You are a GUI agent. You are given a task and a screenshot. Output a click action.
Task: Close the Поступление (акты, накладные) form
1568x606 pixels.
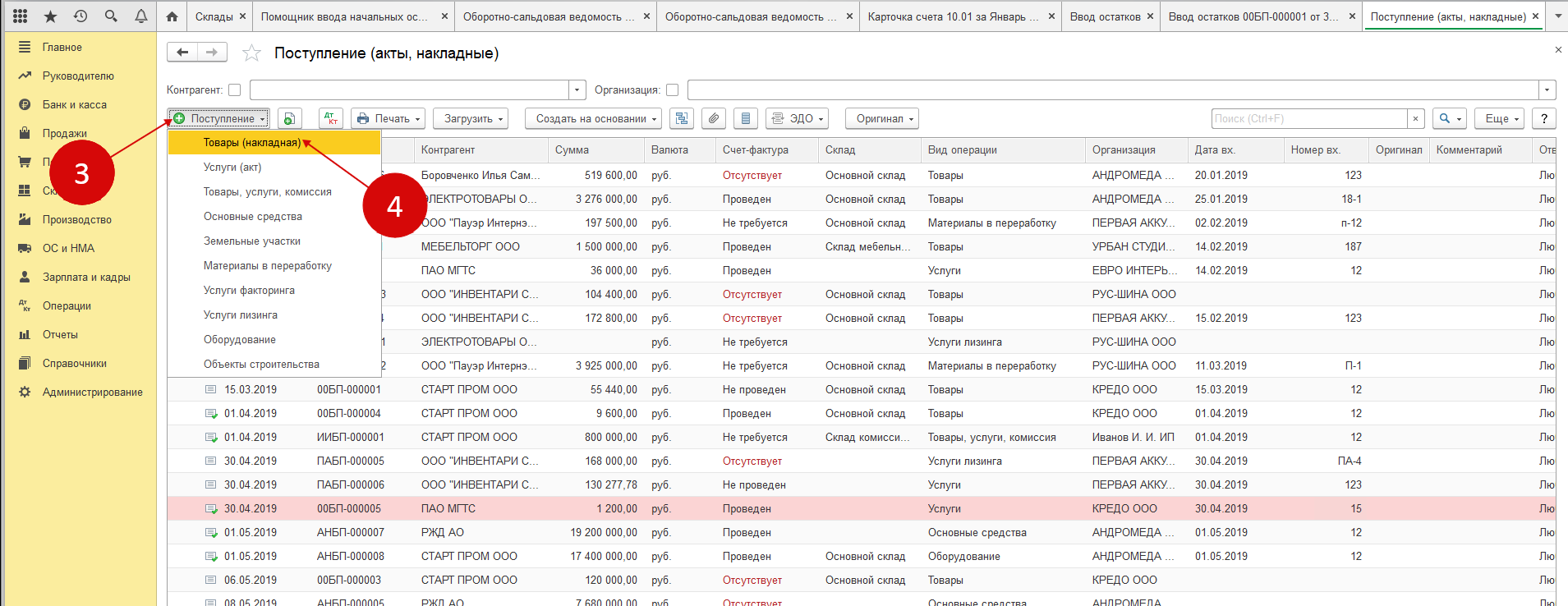click(x=1558, y=50)
